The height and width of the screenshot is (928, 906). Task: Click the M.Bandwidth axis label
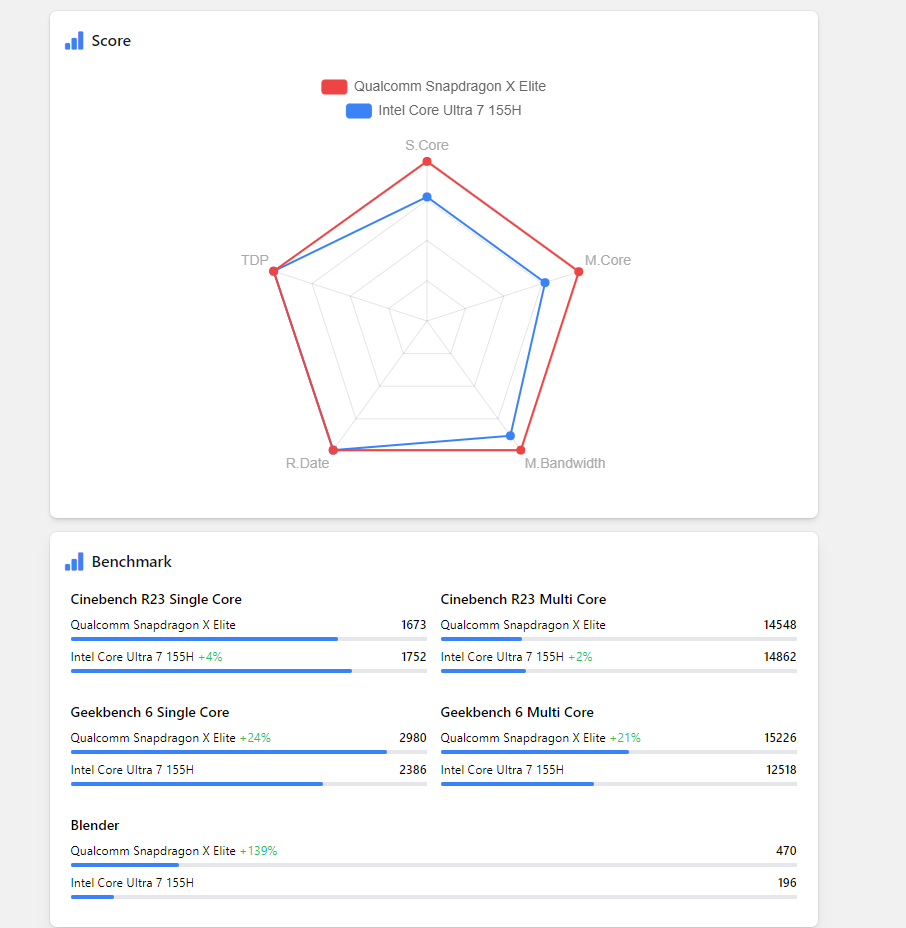coord(565,463)
